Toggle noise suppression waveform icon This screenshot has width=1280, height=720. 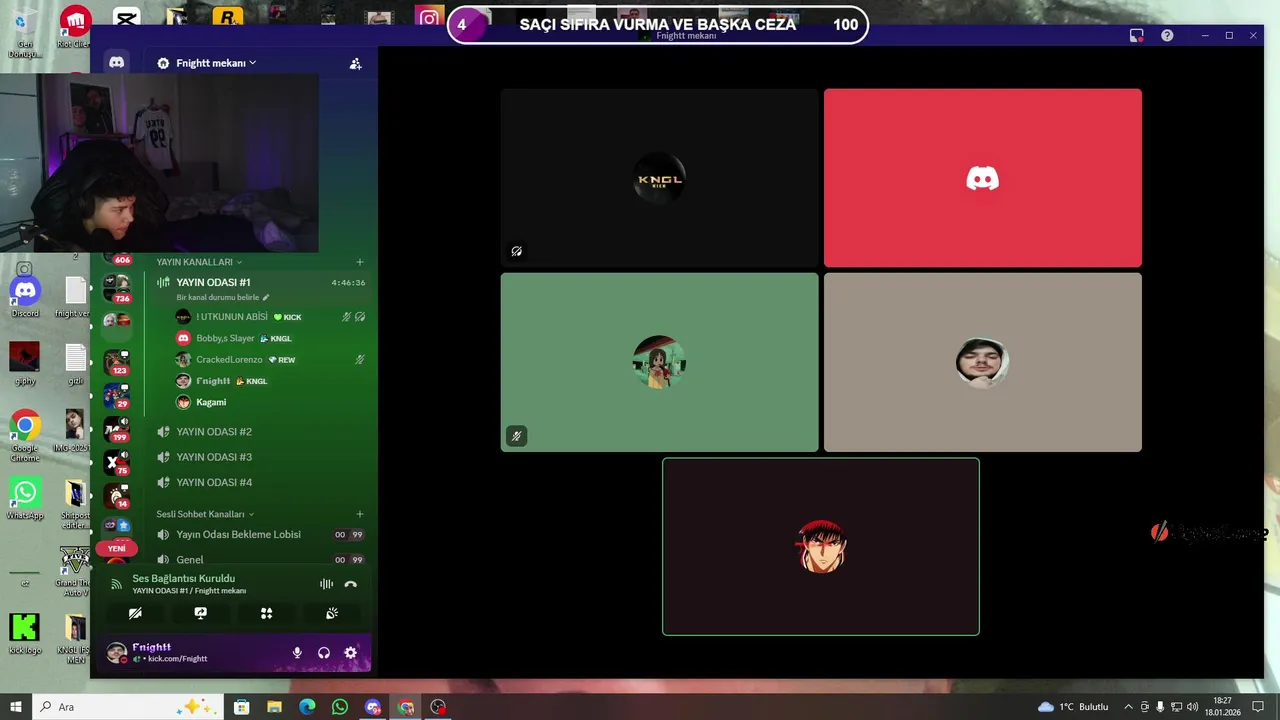click(x=326, y=584)
